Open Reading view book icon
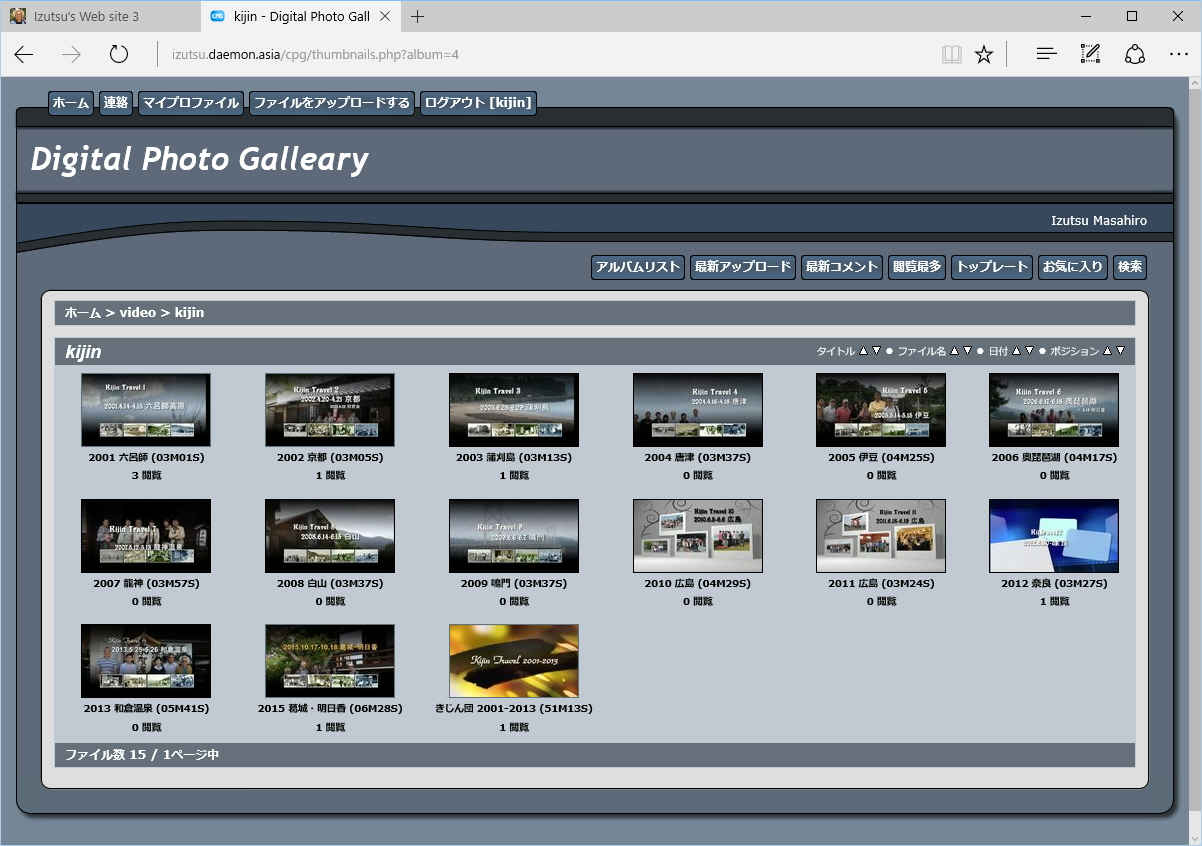The image size is (1202, 846). pyautogui.click(x=951, y=54)
